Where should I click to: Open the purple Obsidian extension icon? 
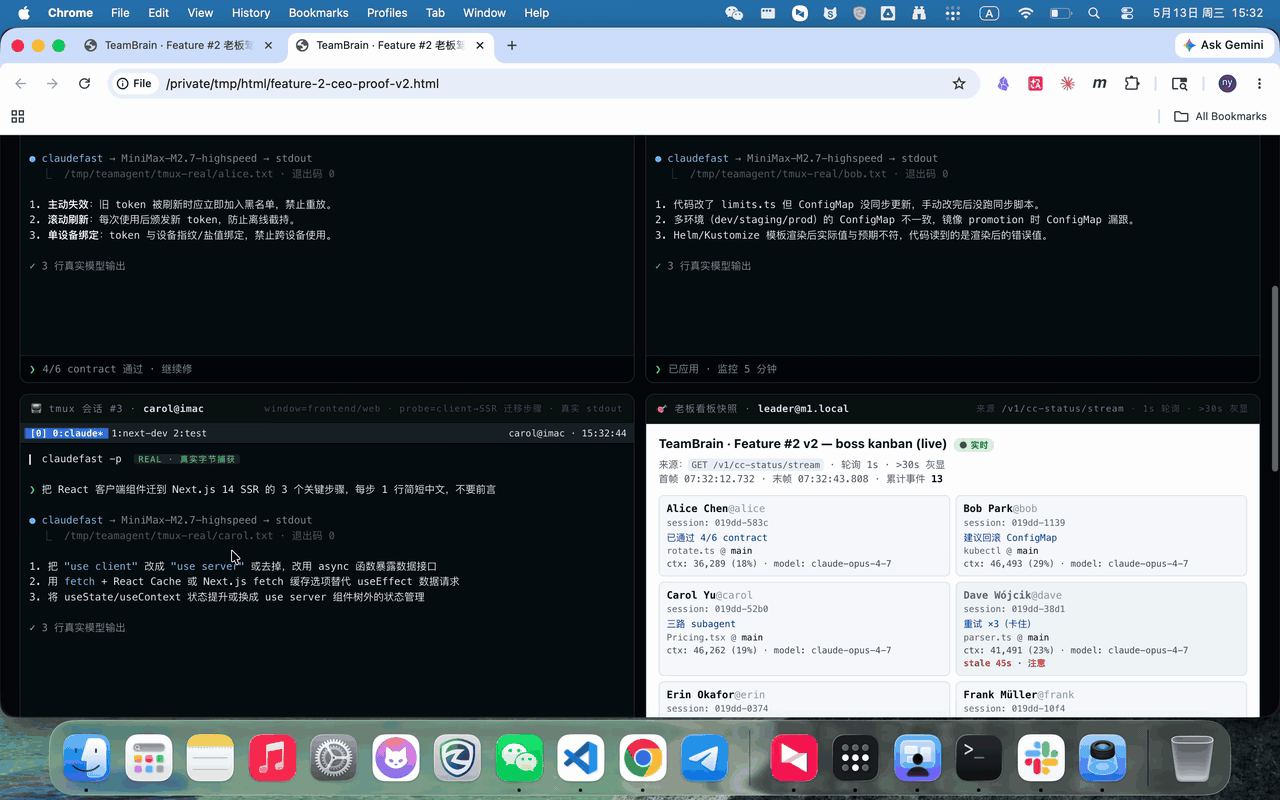click(x=1003, y=84)
